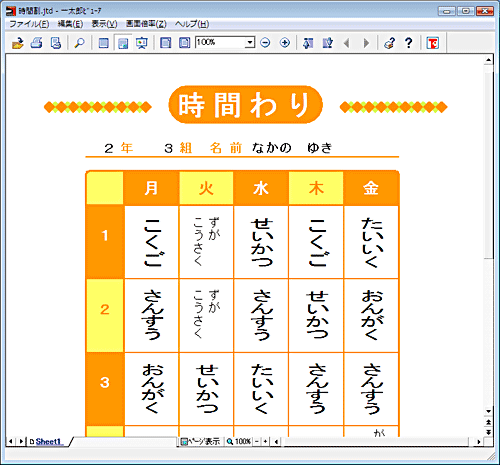The height and width of the screenshot is (465, 500).
Task: Open the 100% zoom dropdown
Action: pos(250,43)
